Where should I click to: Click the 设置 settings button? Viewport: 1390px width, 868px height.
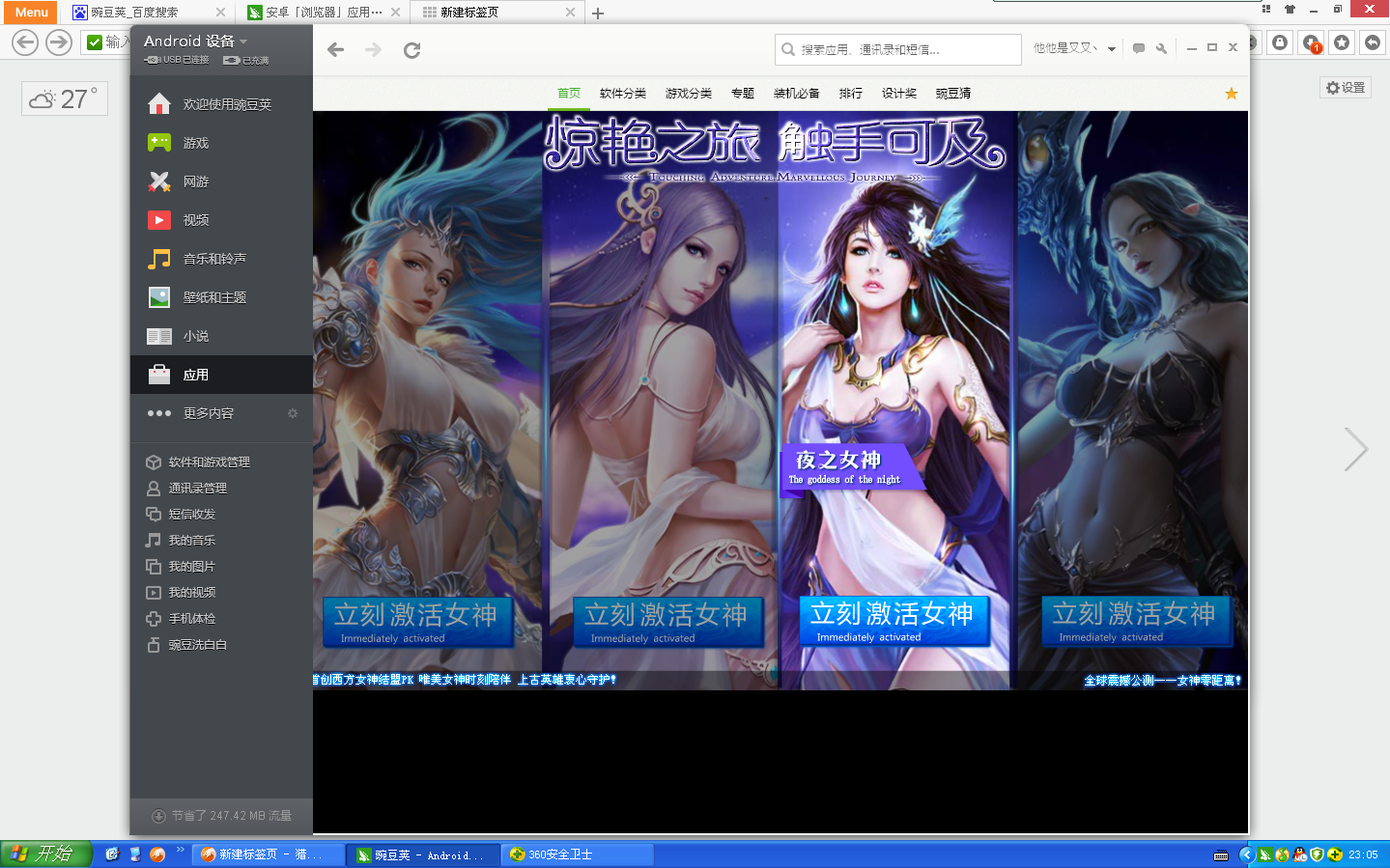1345,88
